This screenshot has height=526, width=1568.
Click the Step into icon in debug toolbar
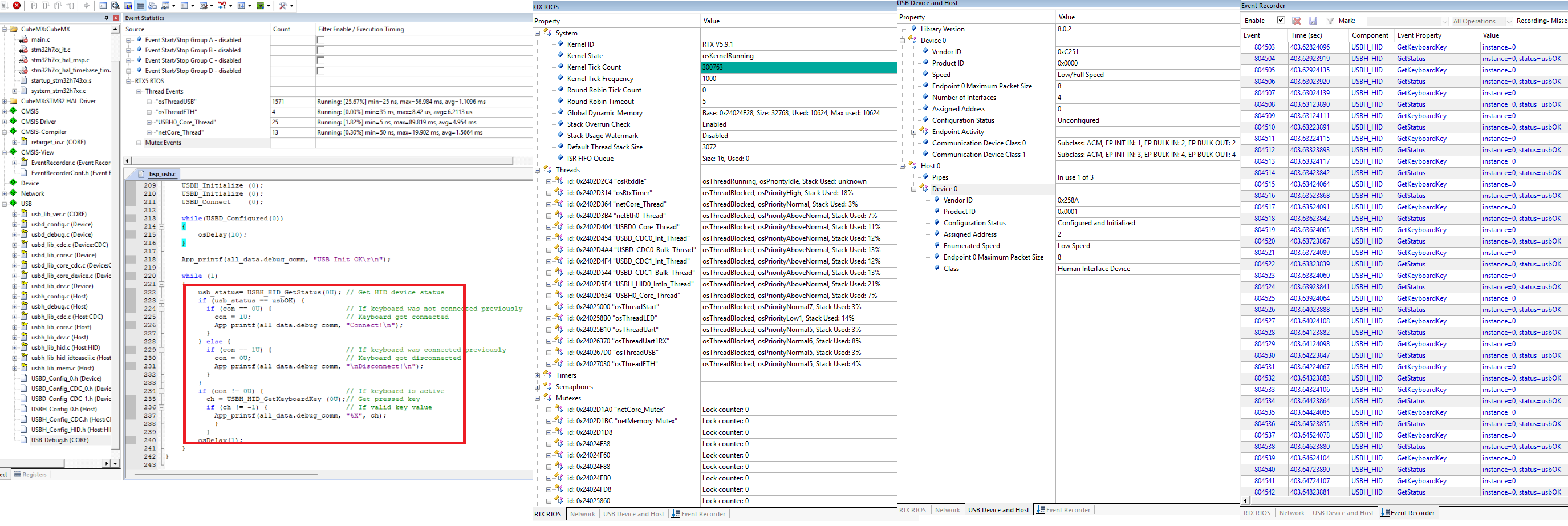coord(34,6)
